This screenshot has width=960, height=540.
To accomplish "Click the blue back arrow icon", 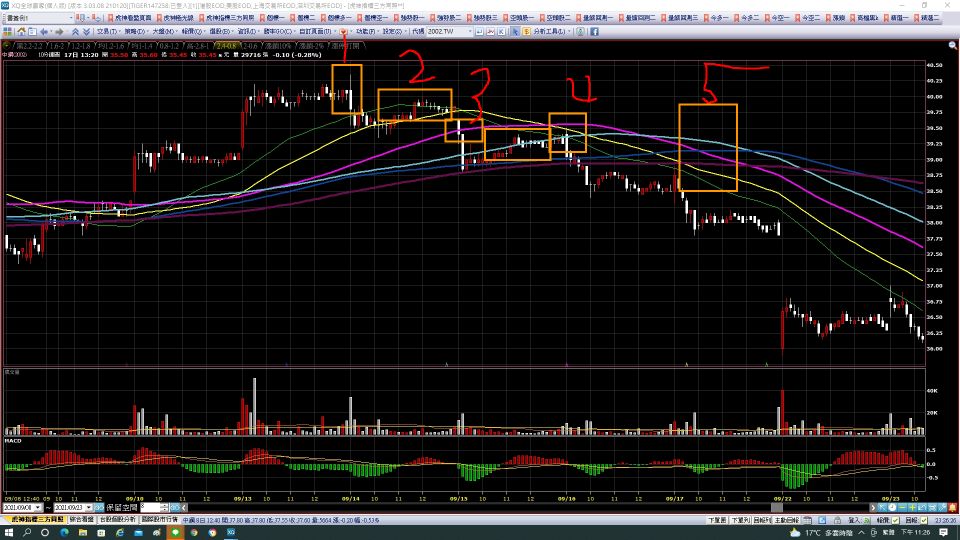I will coord(43,31).
